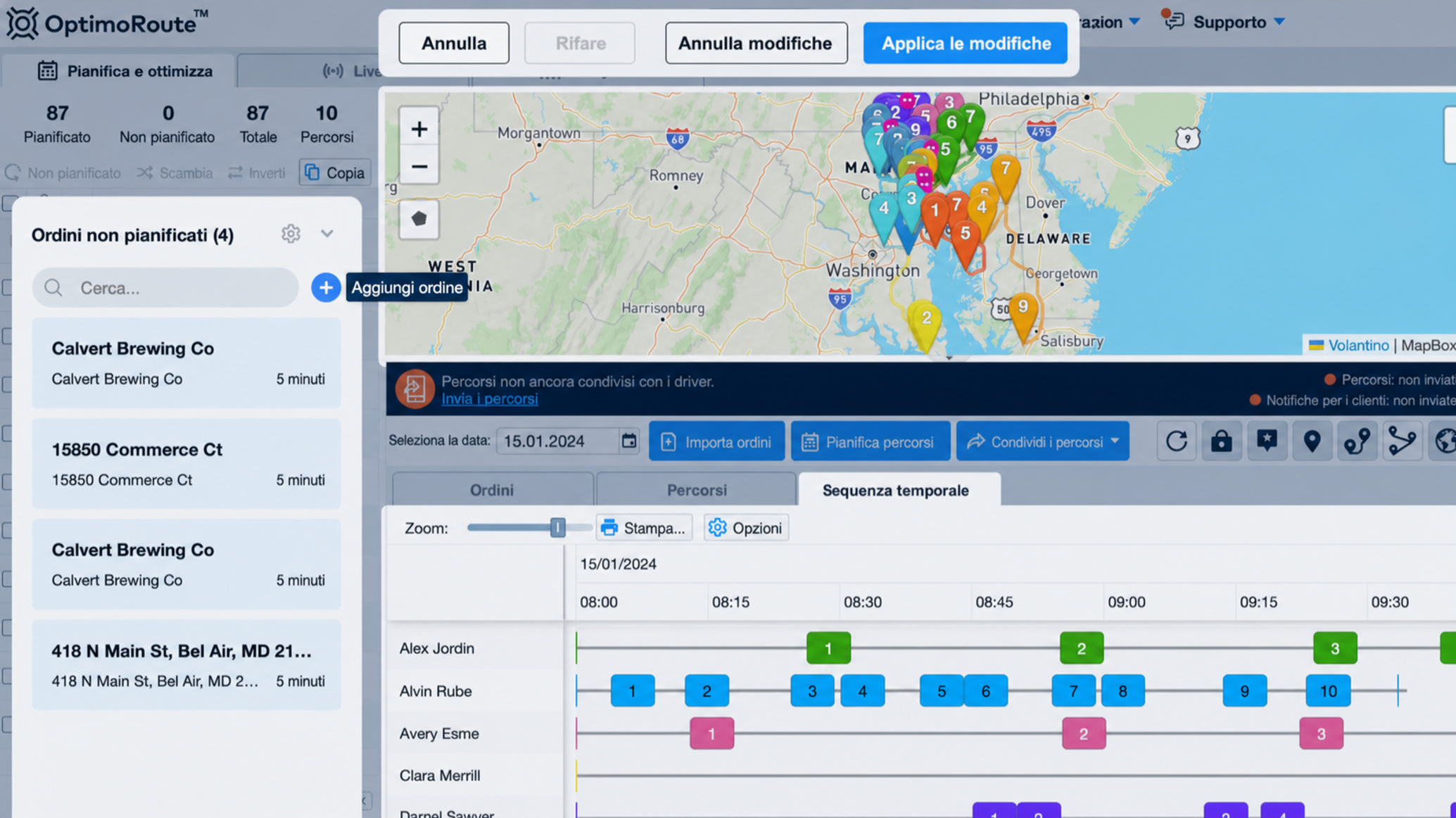
Task: Click the location pin toolbar icon
Action: 1312,441
